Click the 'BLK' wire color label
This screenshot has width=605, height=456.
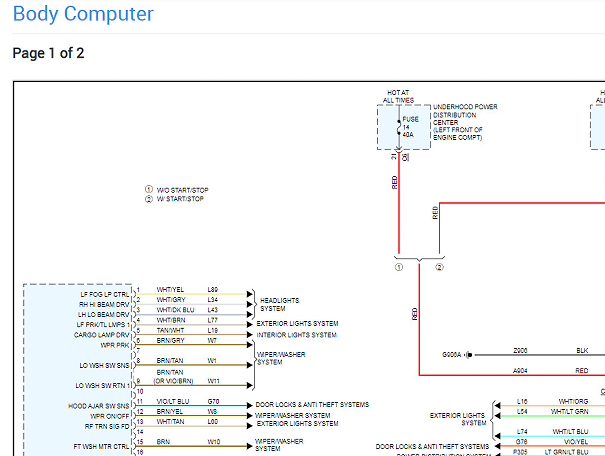click(x=582, y=350)
